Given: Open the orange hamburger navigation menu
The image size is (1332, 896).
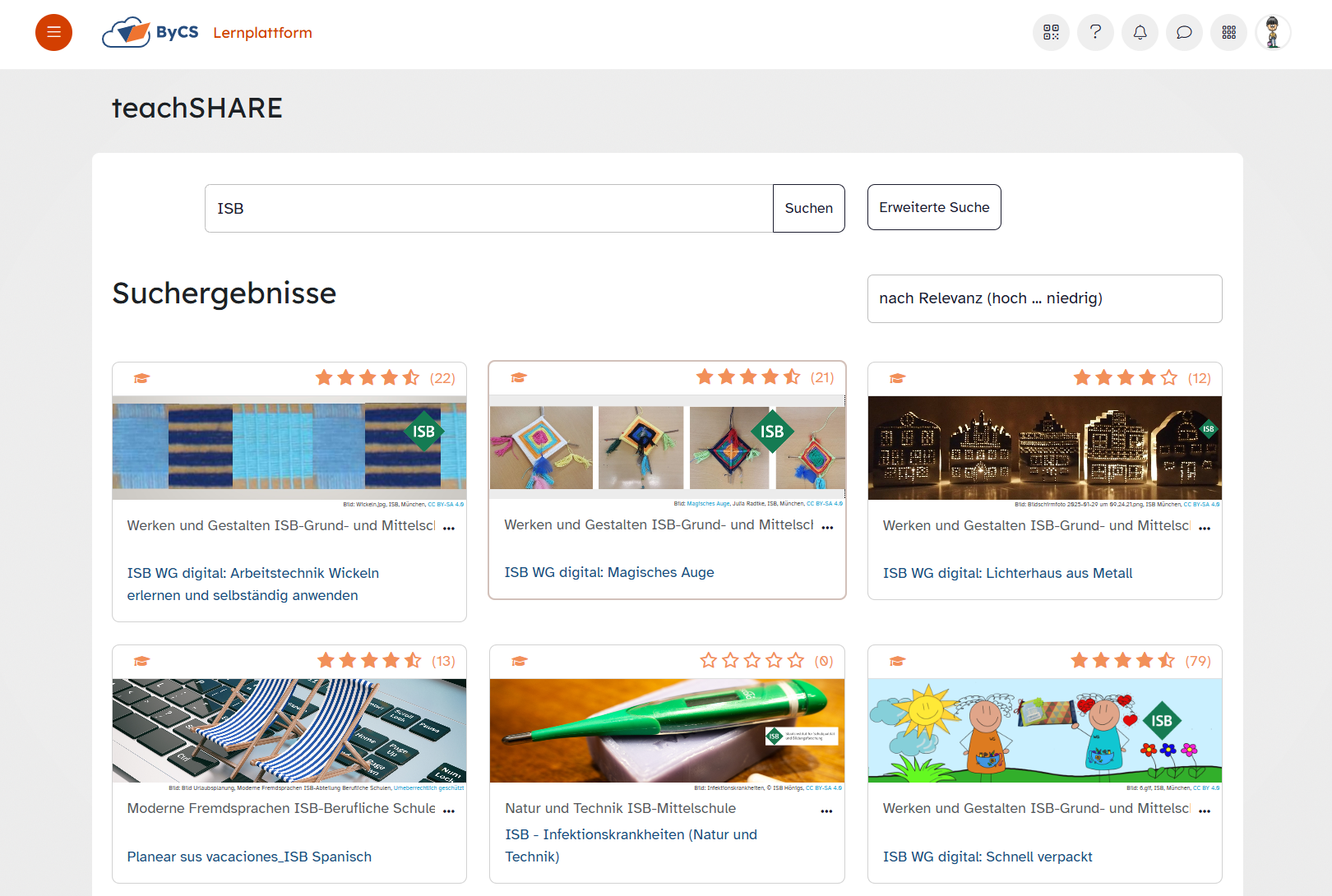Looking at the screenshot, I should (x=53, y=33).
